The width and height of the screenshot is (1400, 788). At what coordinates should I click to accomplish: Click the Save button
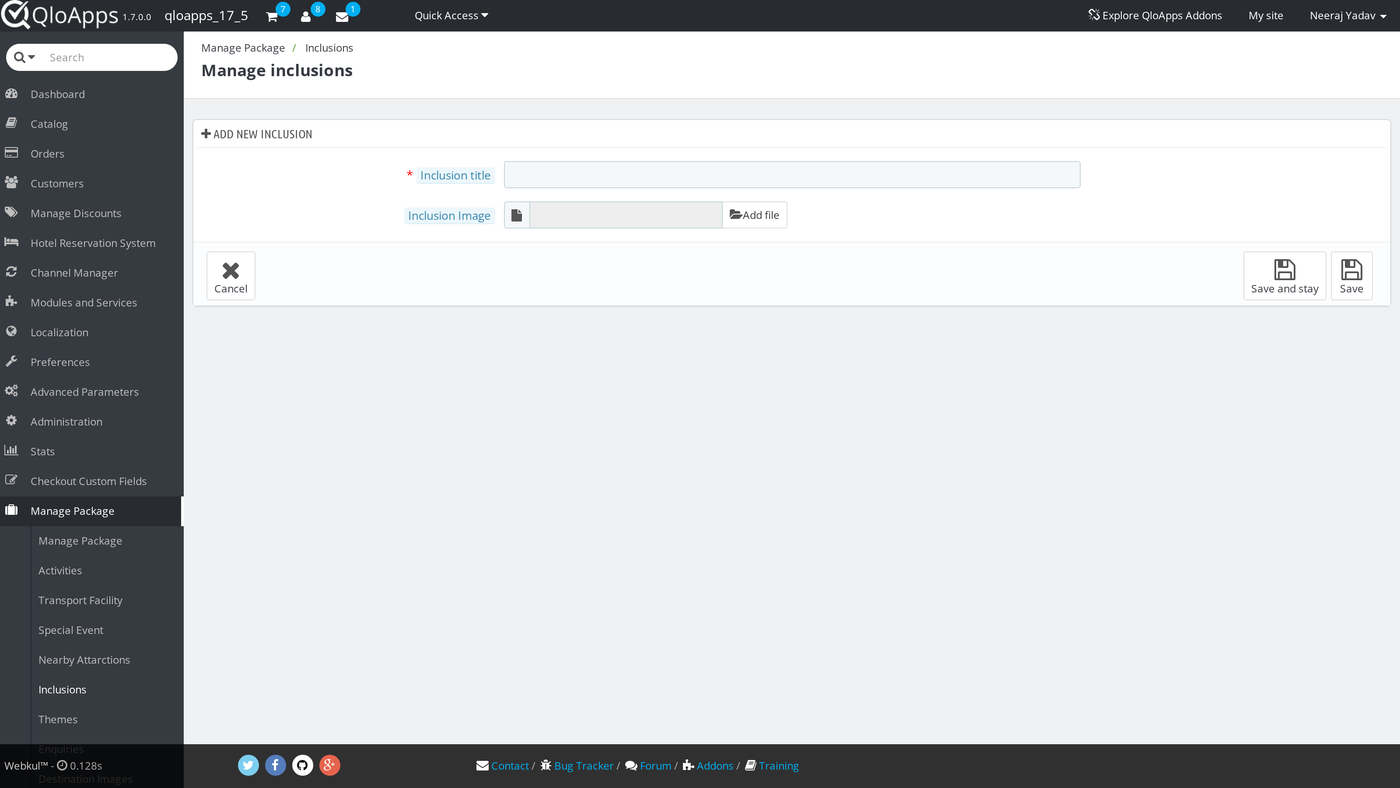[x=1351, y=276]
